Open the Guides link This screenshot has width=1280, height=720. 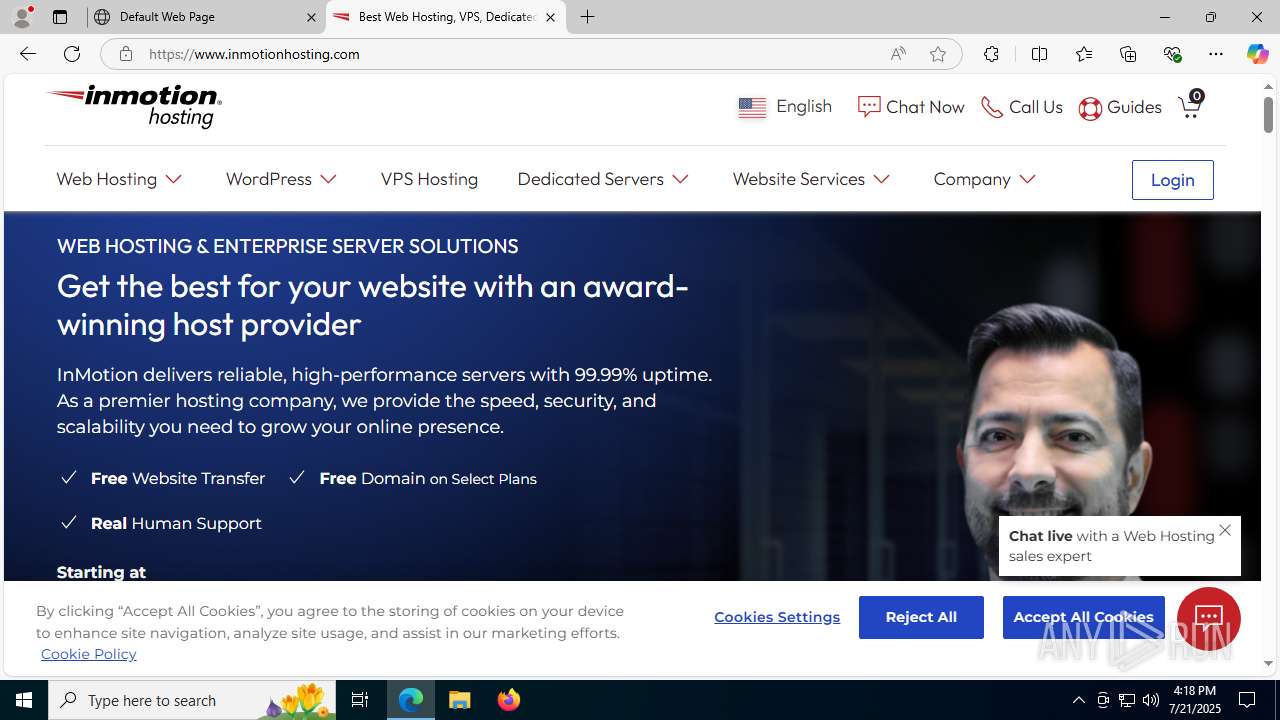1120,107
